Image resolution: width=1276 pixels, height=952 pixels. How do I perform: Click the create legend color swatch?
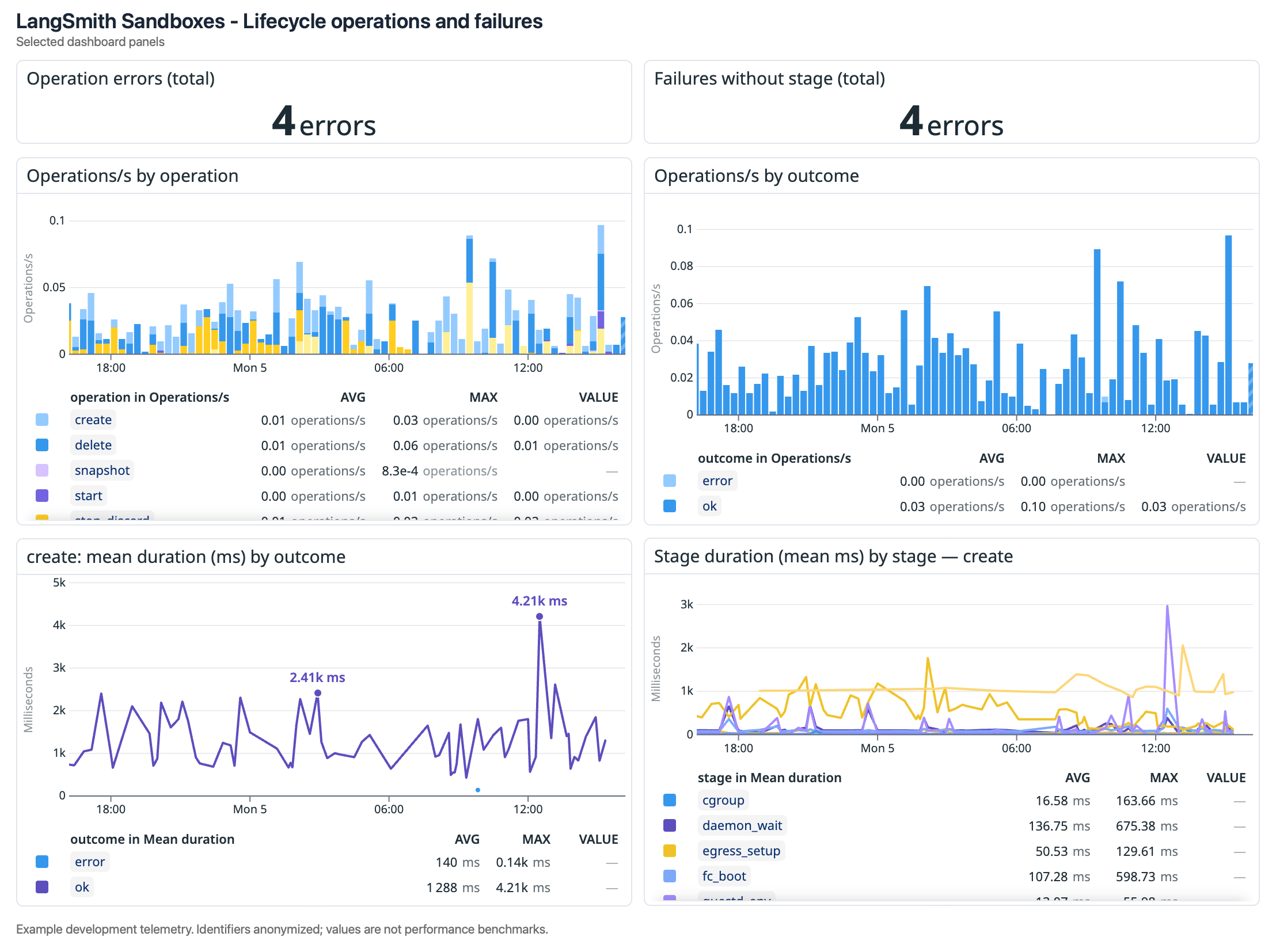pos(42,420)
